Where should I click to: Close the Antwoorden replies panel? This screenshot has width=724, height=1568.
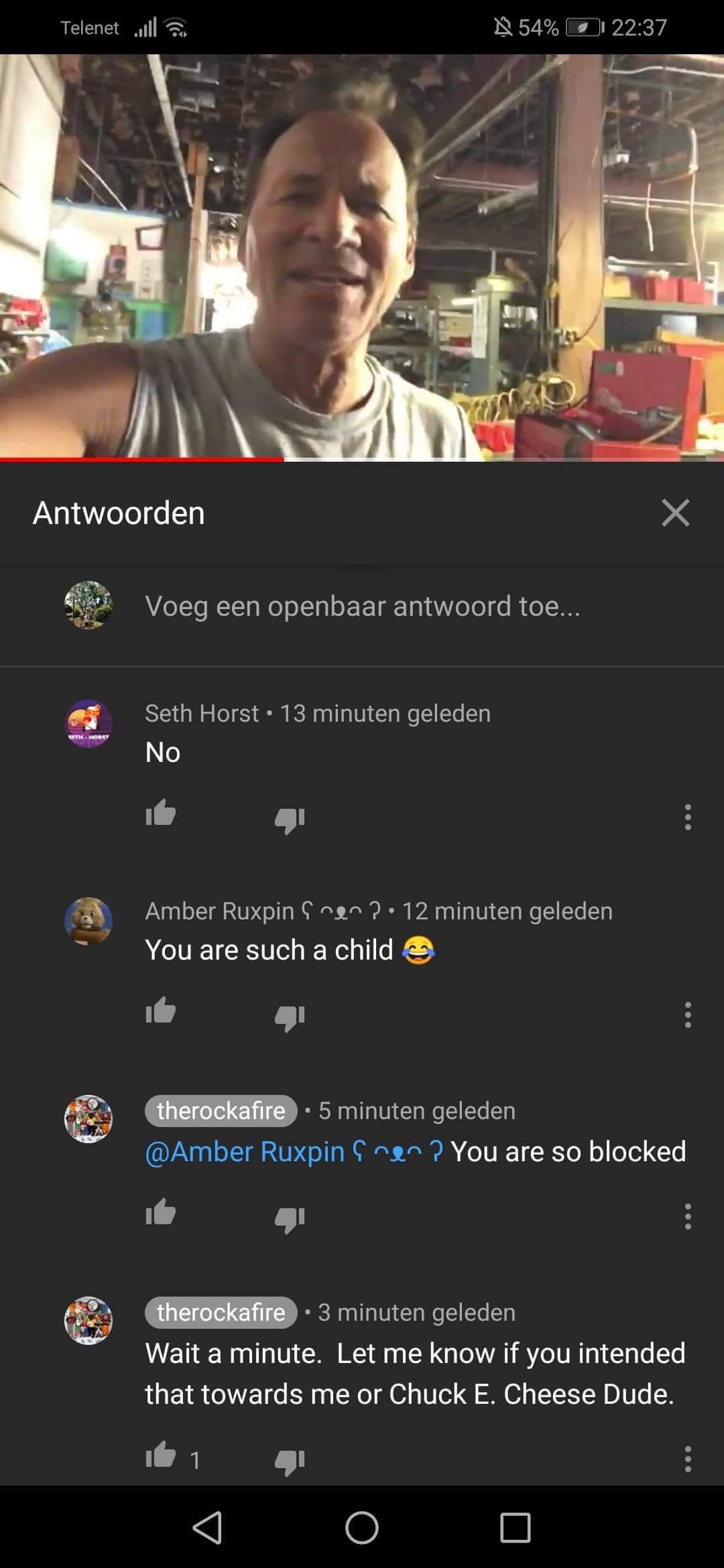pos(675,513)
